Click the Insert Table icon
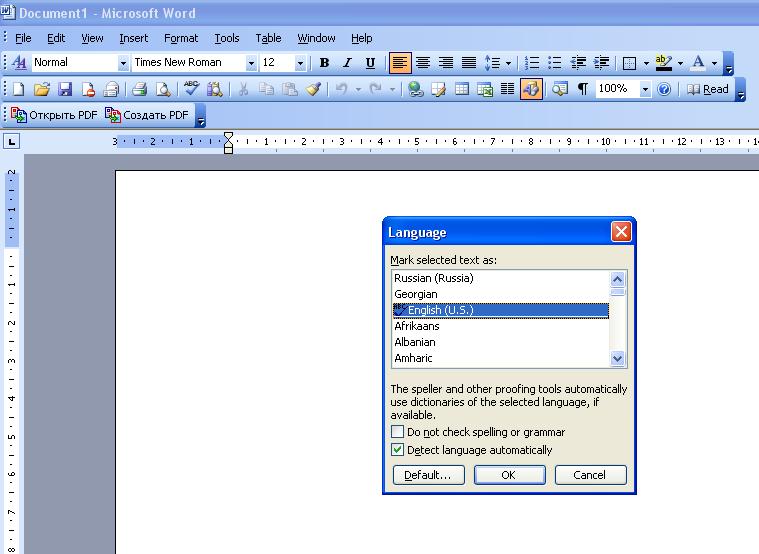 point(462,89)
